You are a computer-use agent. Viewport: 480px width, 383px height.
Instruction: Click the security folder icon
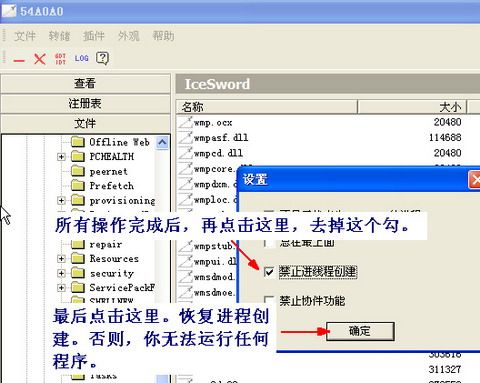(x=78, y=273)
